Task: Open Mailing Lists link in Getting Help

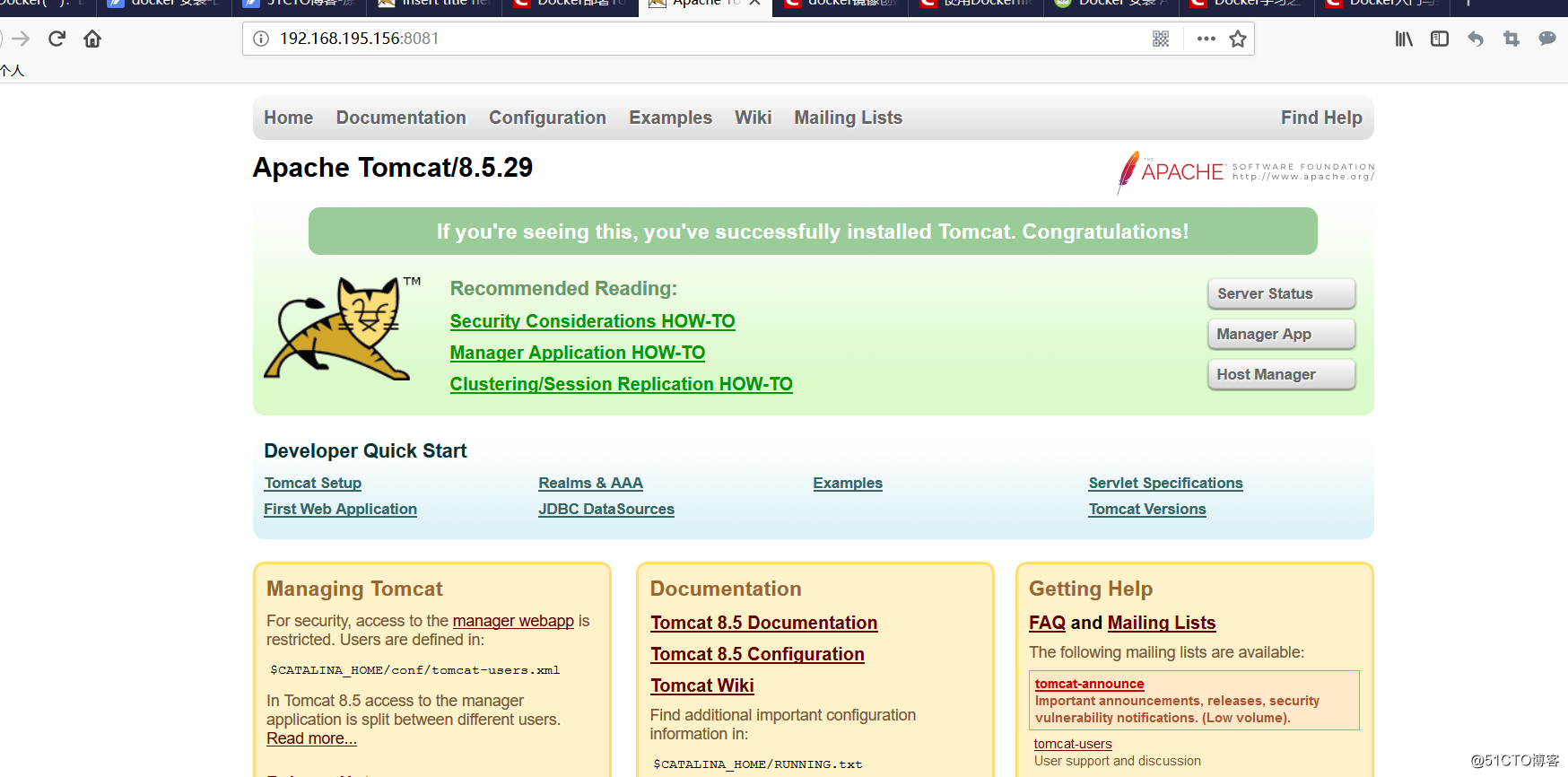Action: point(1161,623)
